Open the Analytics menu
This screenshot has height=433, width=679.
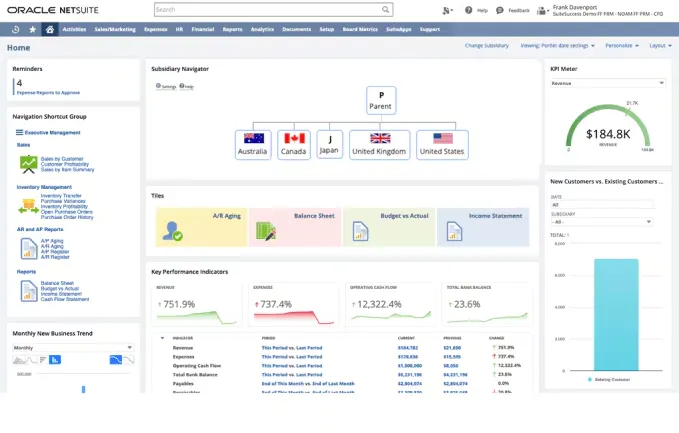tap(262, 29)
